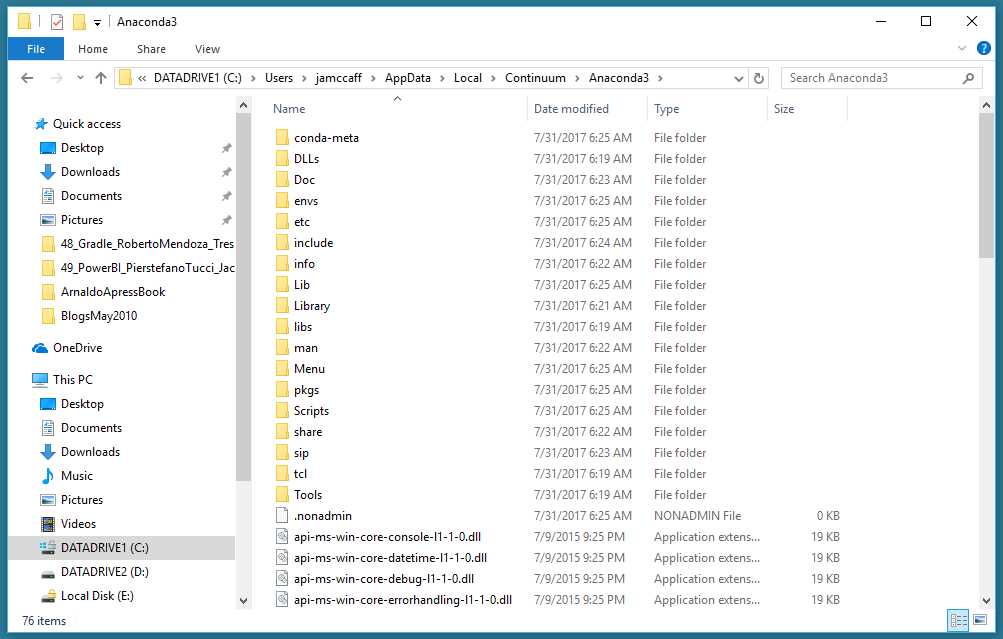Click navigation pane scrollbar down arrow
The image size is (1003, 639).
coord(243,601)
